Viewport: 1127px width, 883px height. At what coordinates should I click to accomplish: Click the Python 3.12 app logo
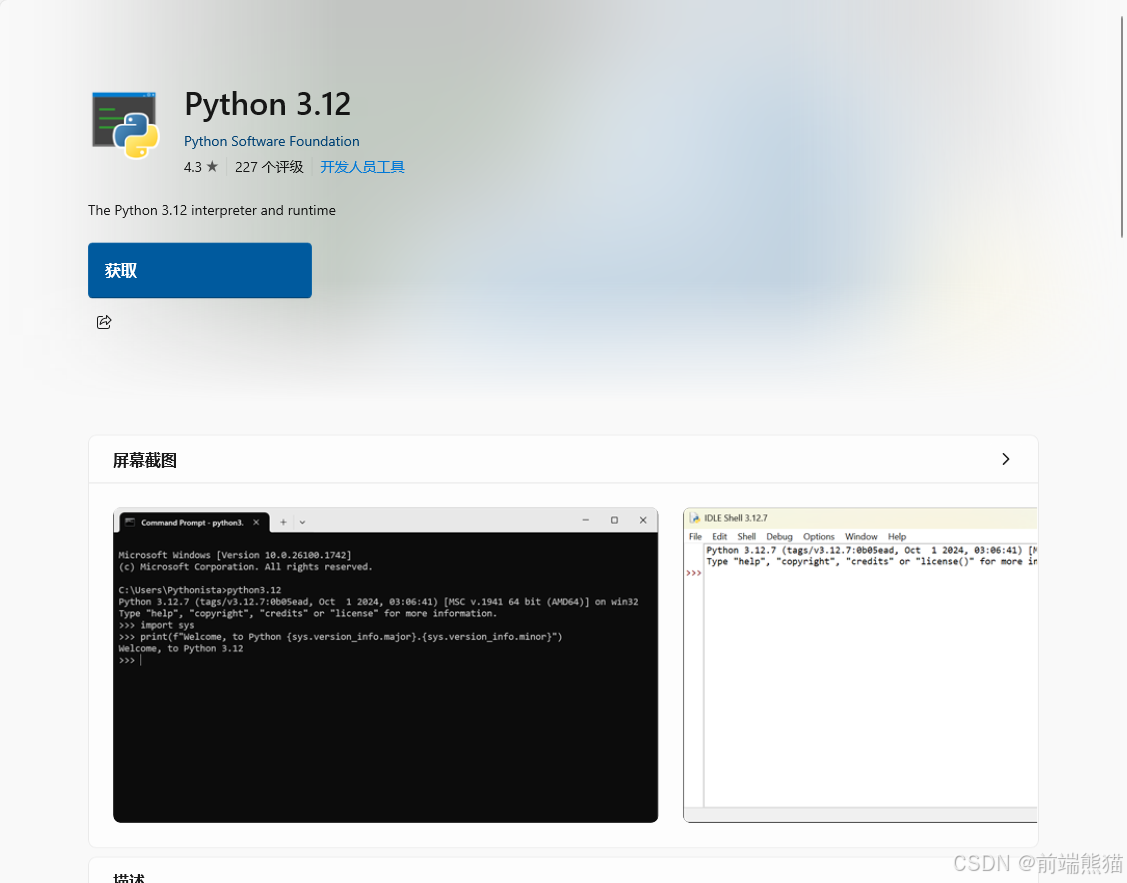point(124,124)
